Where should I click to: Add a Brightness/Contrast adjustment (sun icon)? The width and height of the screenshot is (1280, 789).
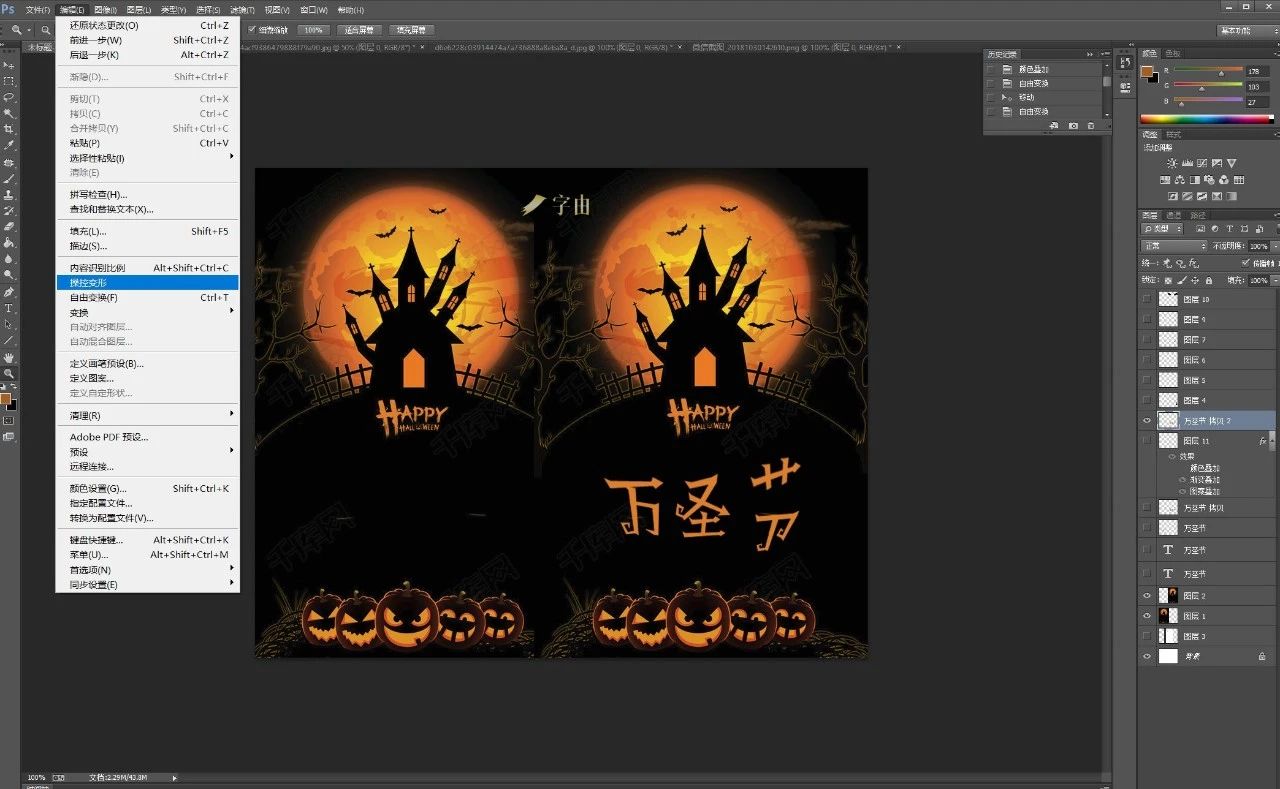[1172, 163]
